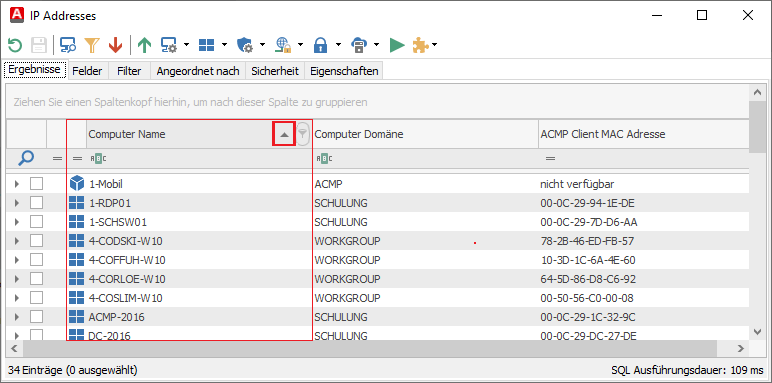Open the Eigenschaften tab
Screen dimensions: 772x383
coord(344,71)
